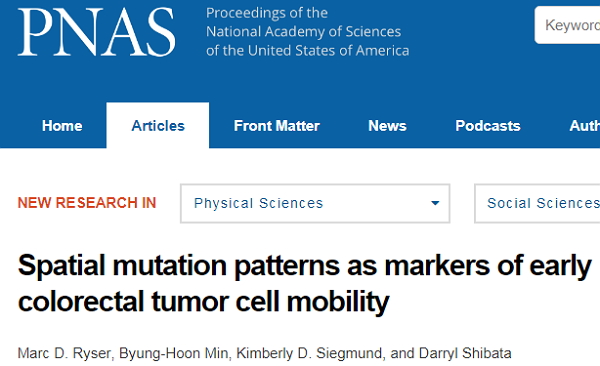
Task: Open author Kimberly D. Siegmund
Action: tap(309, 353)
